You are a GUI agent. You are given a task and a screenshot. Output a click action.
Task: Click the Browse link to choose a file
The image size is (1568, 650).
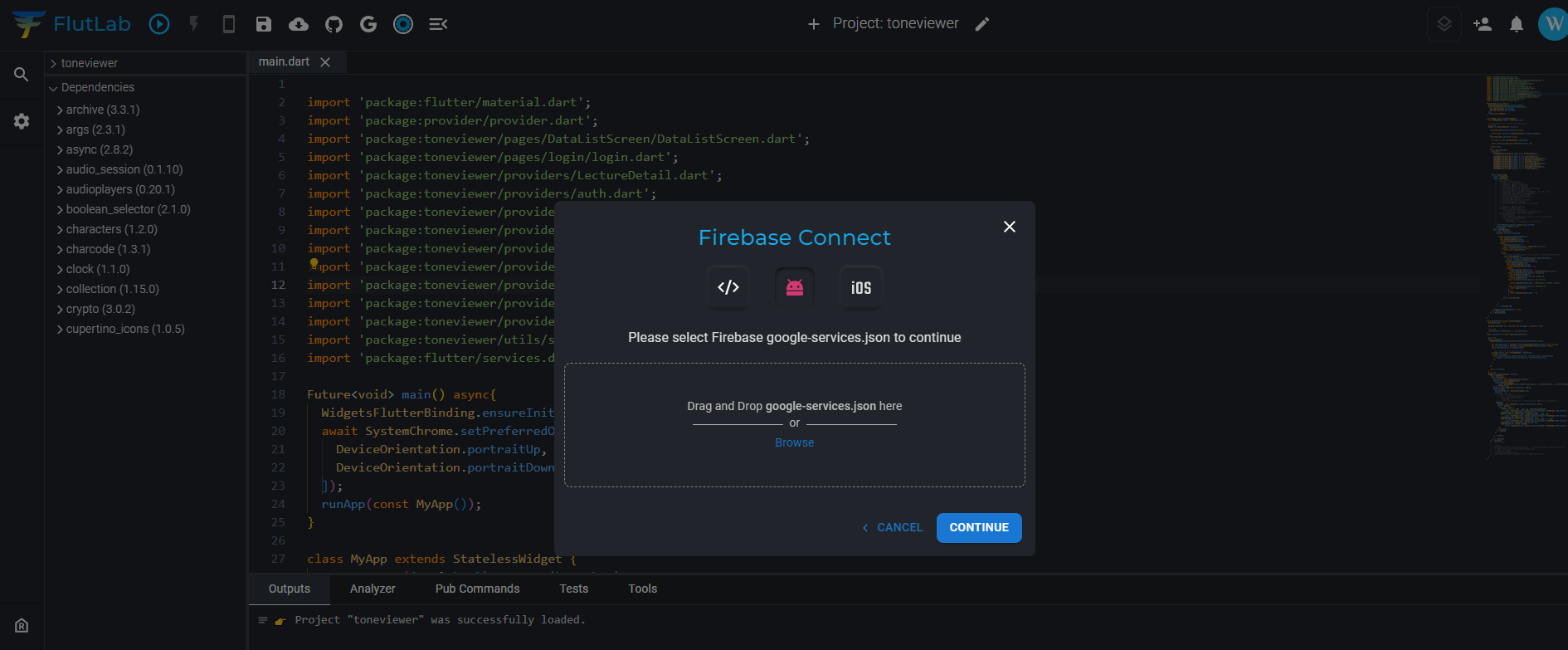click(795, 443)
